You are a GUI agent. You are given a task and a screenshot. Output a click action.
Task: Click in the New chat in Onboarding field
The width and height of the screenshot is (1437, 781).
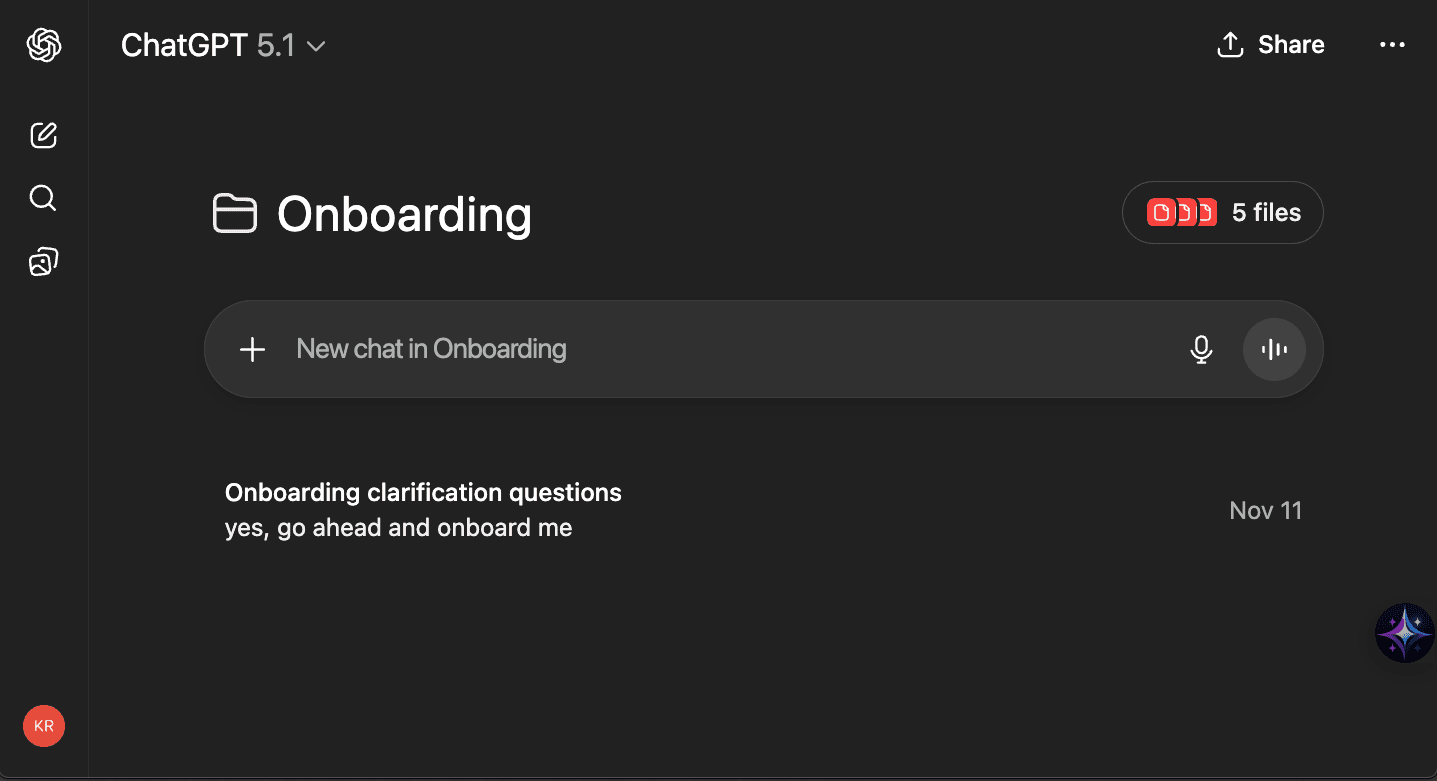click(x=600, y=349)
